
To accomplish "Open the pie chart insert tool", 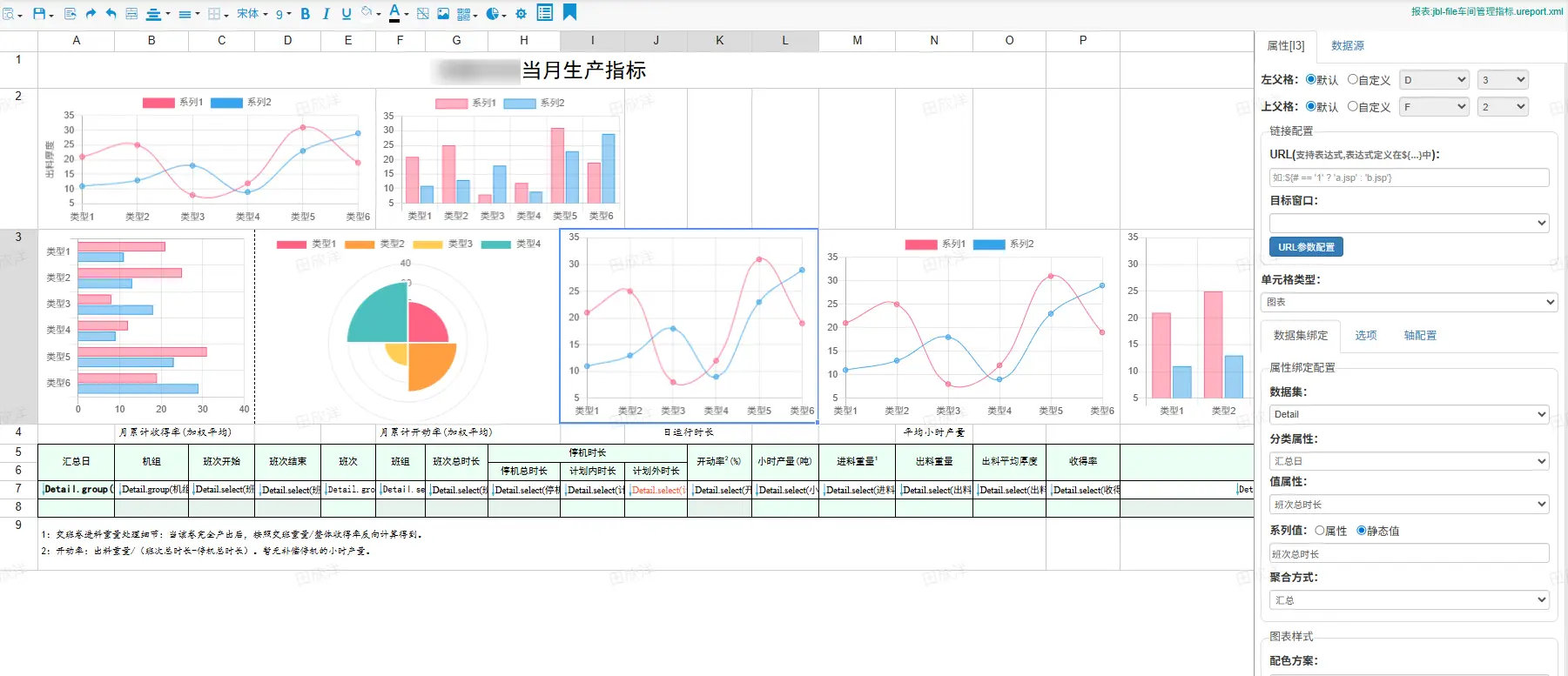I will click(x=493, y=14).
